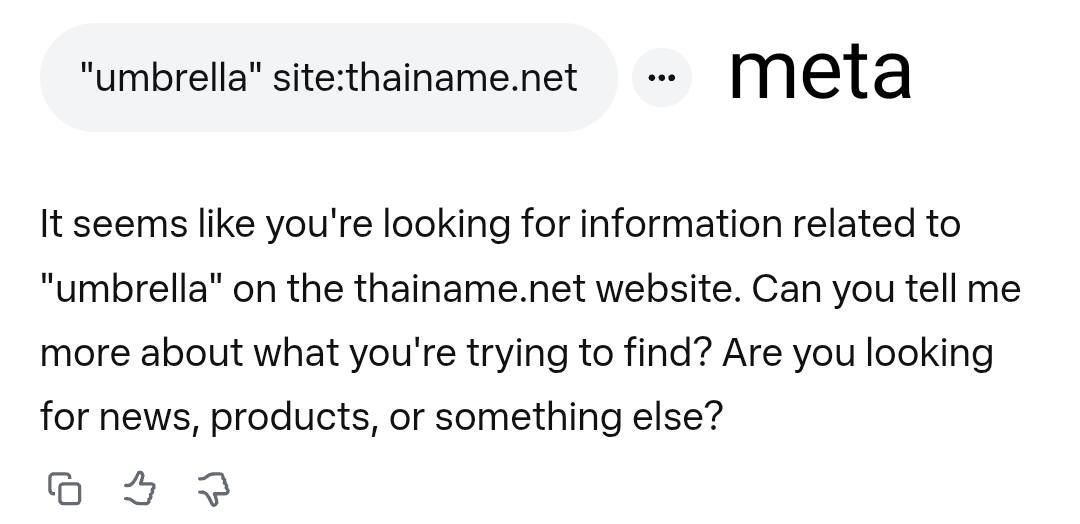
Task: Click the quoted "umbrella" in the query bubble
Action: click(x=164, y=78)
